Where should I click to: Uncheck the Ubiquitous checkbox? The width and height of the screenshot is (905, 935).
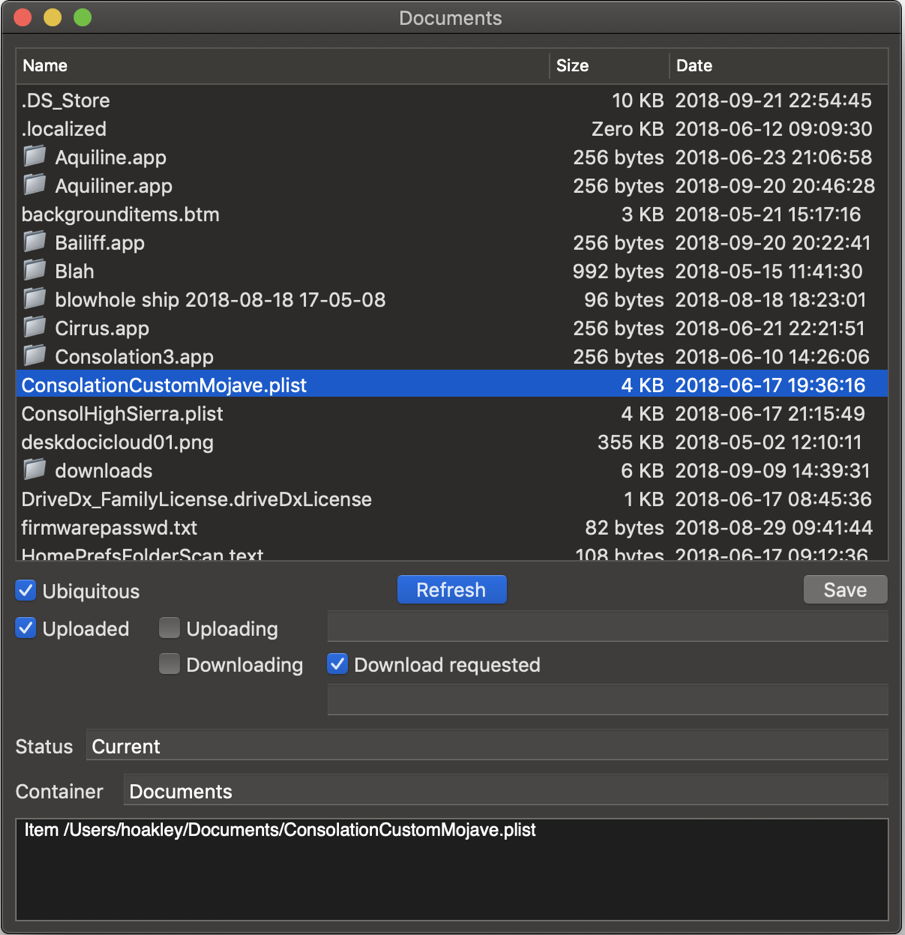click(x=26, y=591)
